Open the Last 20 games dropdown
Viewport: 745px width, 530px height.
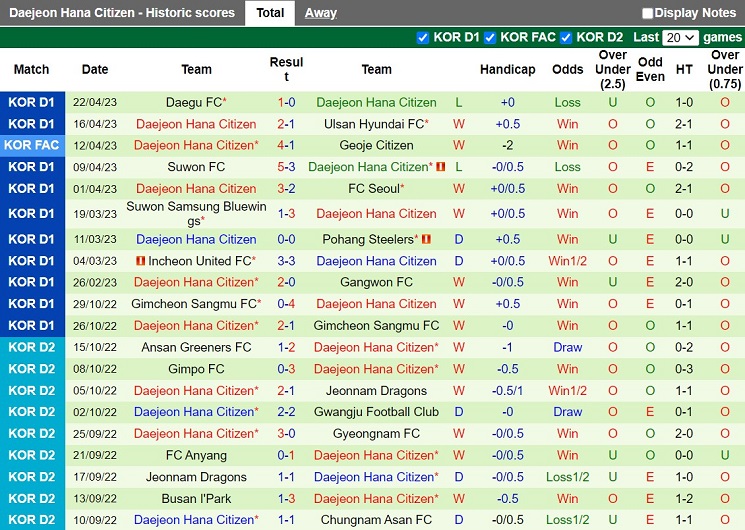680,38
